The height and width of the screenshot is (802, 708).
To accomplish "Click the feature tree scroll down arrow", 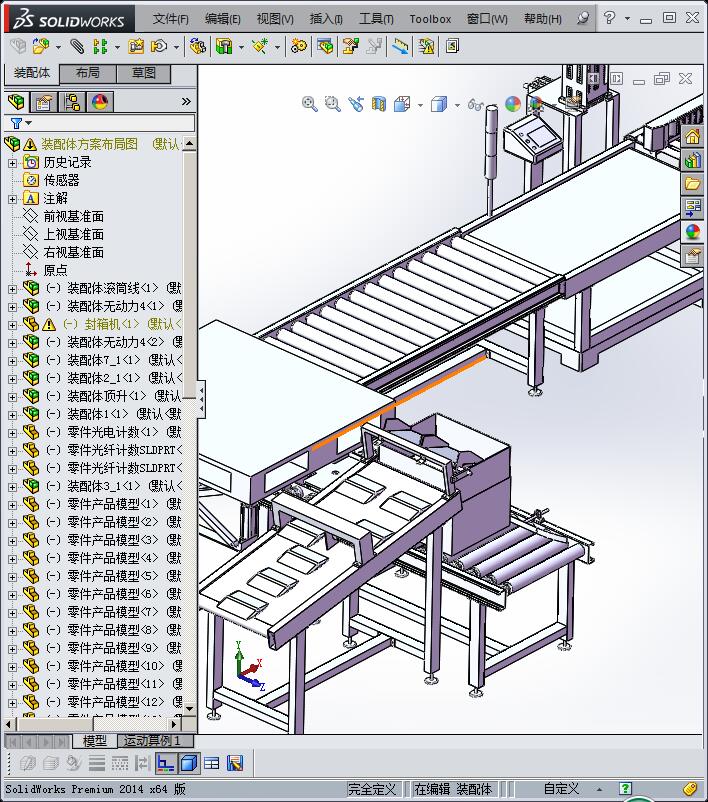I will [189, 708].
